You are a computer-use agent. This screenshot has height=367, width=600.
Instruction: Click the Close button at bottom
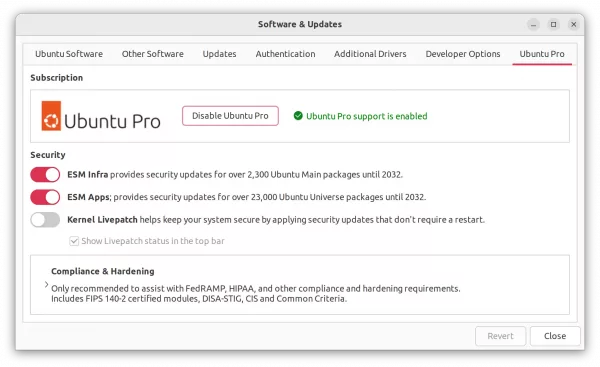click(x=555, y=336)
